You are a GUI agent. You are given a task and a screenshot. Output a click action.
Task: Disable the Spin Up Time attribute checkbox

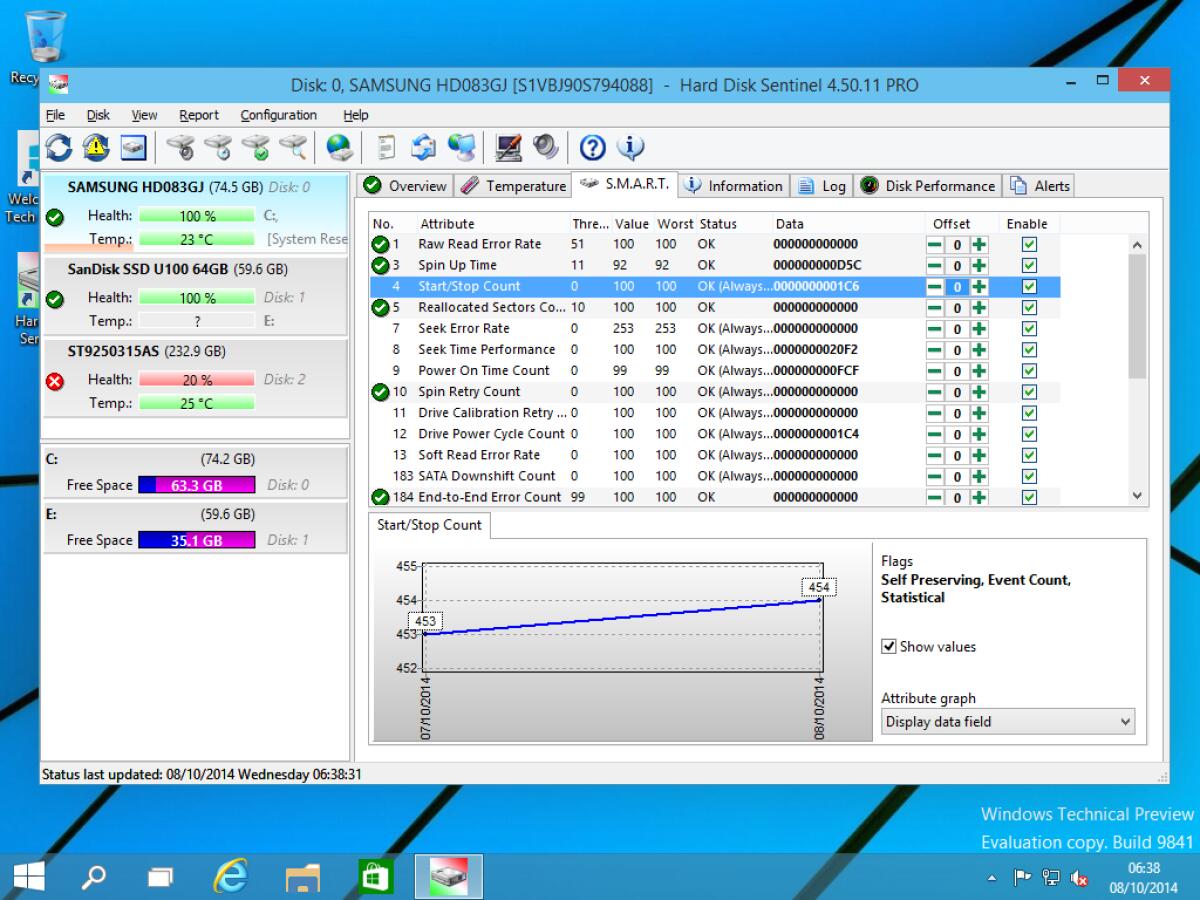(x=1029, y=265)
